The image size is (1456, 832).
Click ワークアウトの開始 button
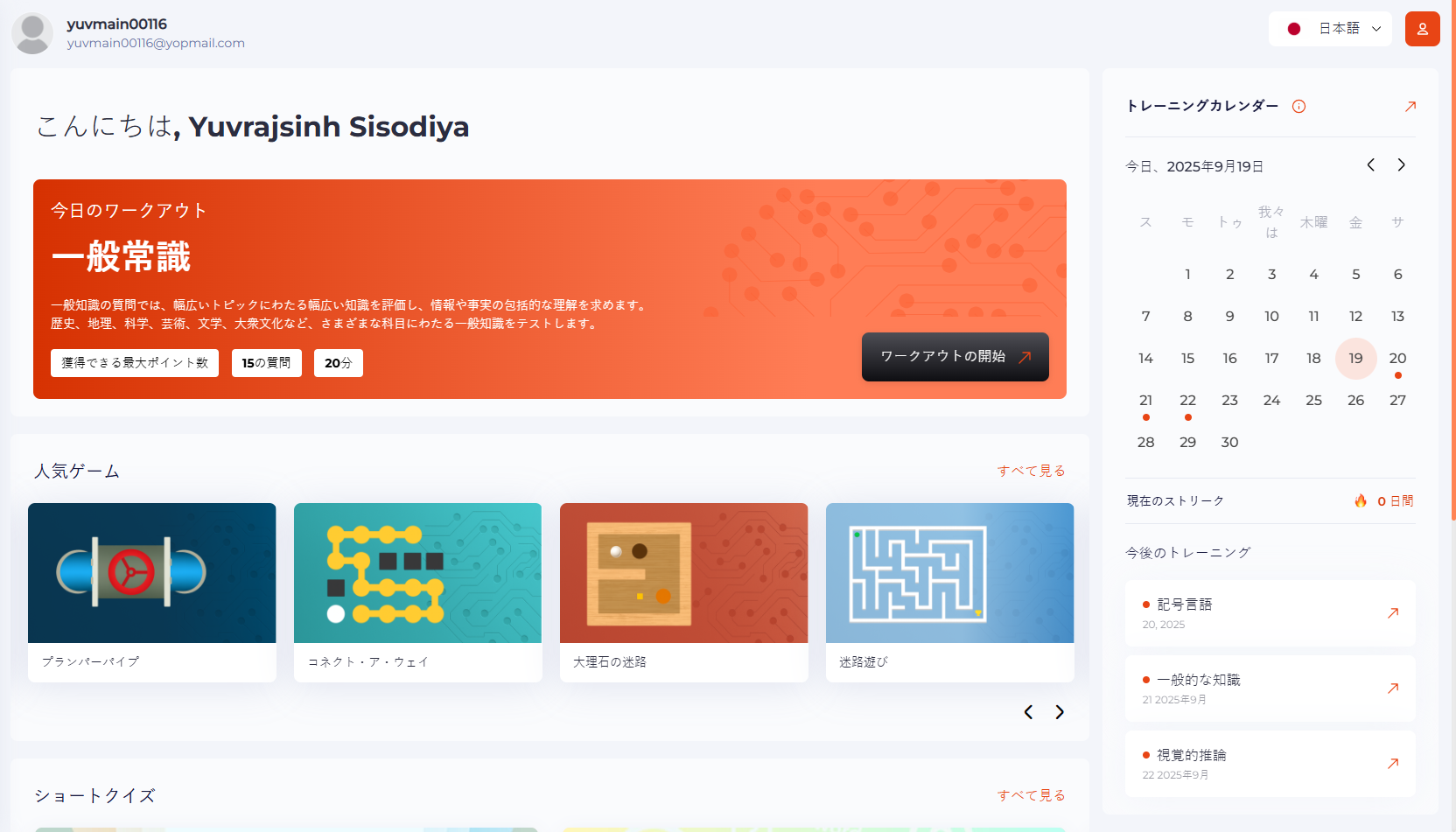[955, 357]
